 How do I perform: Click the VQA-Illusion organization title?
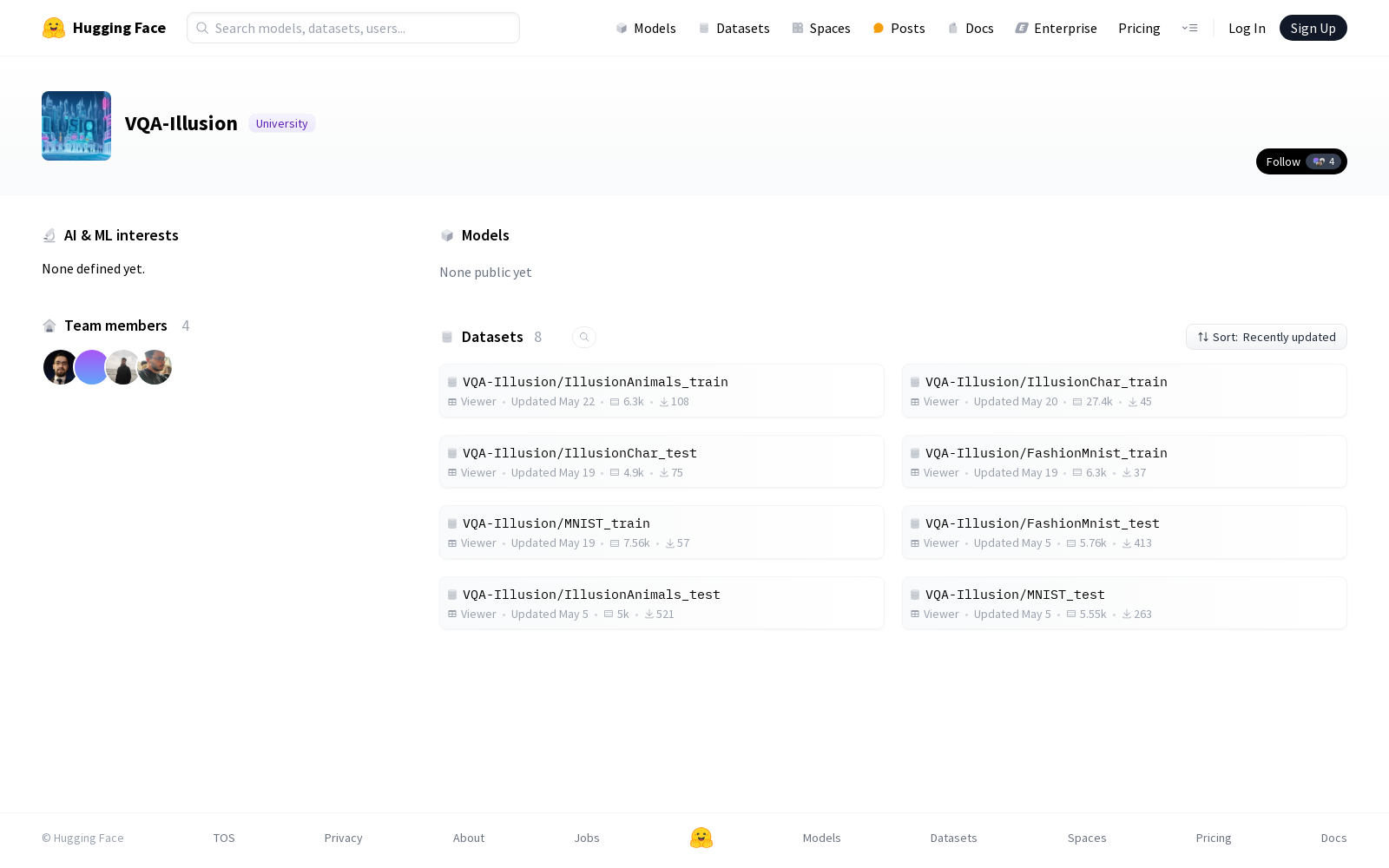(x=181, y=123)
